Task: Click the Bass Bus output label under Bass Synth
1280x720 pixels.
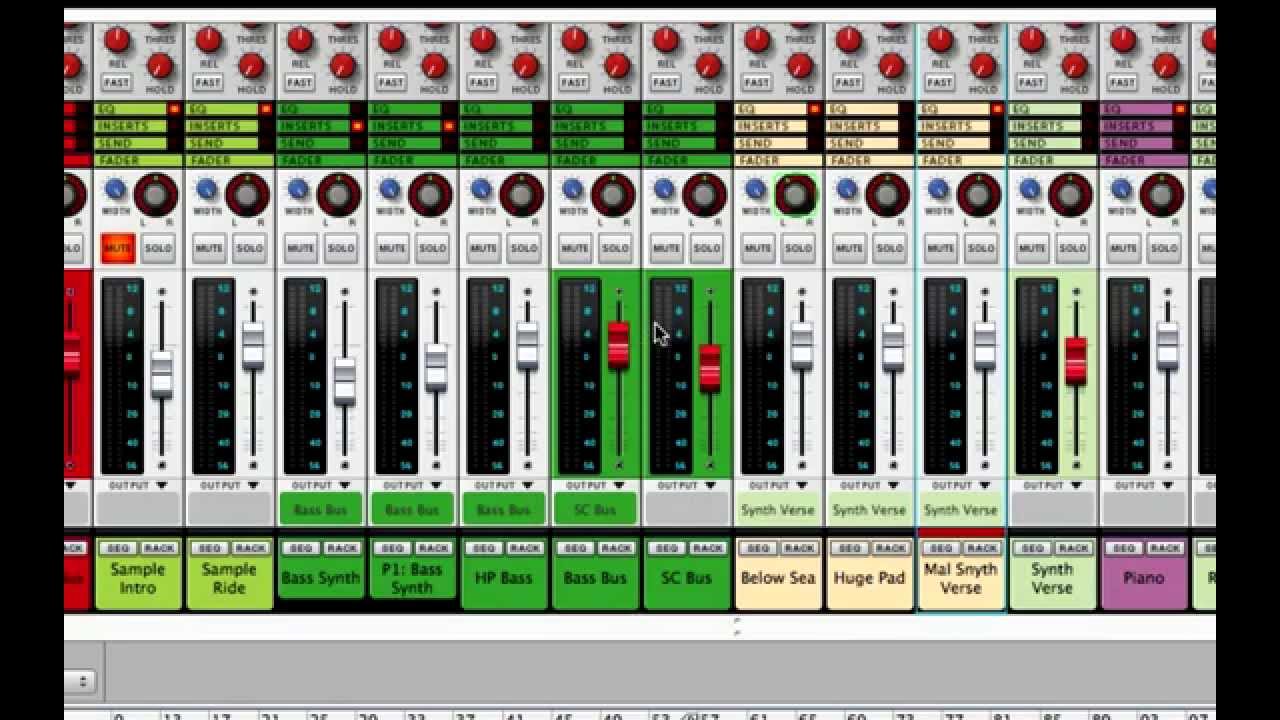Action: pyautogui.click(x=320, y=510)
